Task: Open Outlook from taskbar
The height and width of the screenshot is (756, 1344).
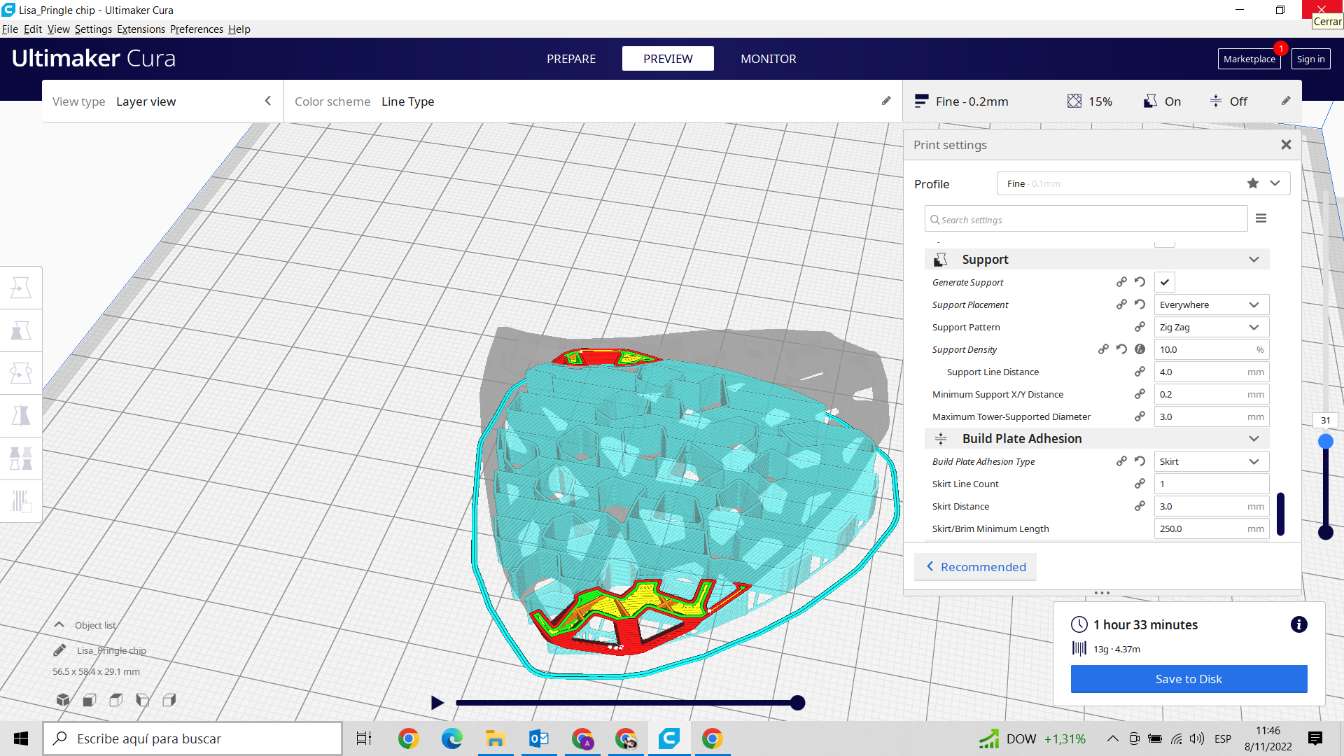Action: tap(539, 739)
